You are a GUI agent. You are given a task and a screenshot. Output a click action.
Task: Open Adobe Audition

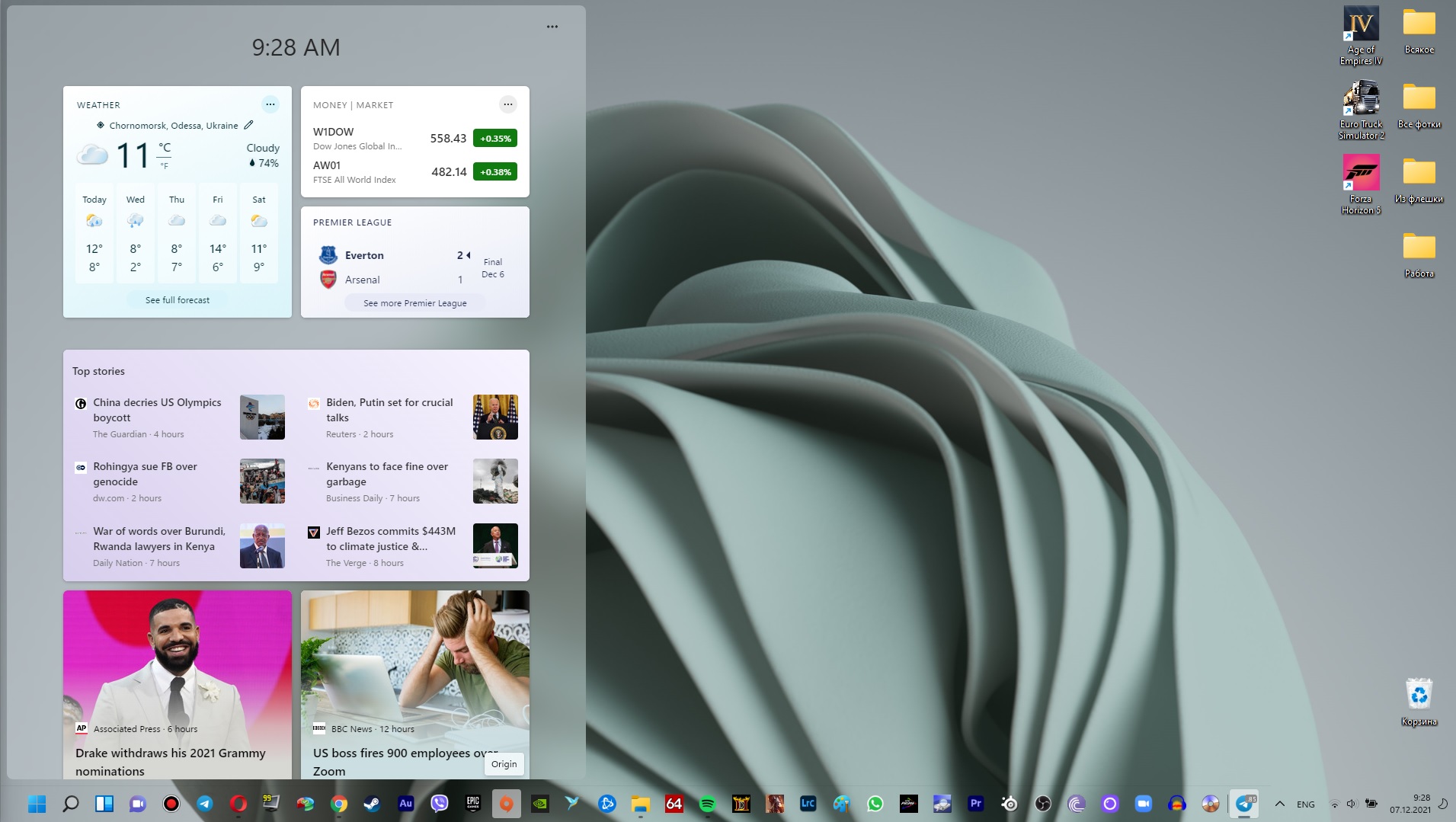point(406,804)
